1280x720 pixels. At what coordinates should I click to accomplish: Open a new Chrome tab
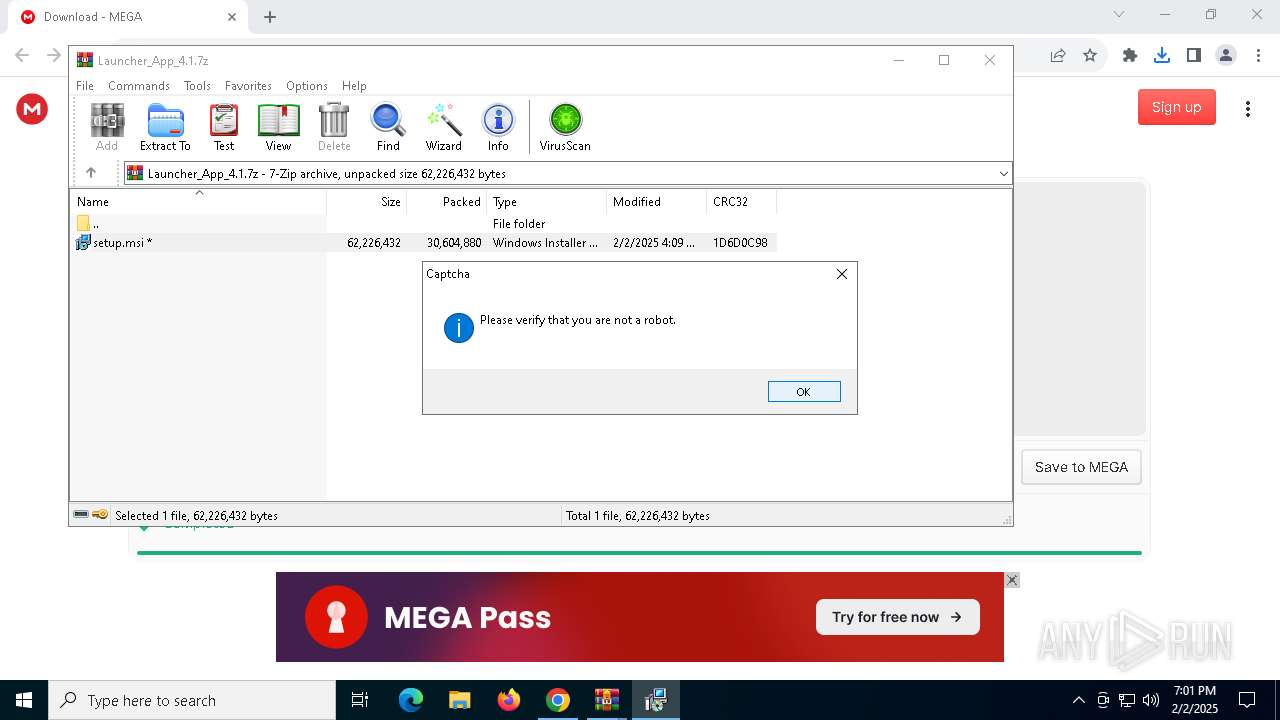coord(270,17)
